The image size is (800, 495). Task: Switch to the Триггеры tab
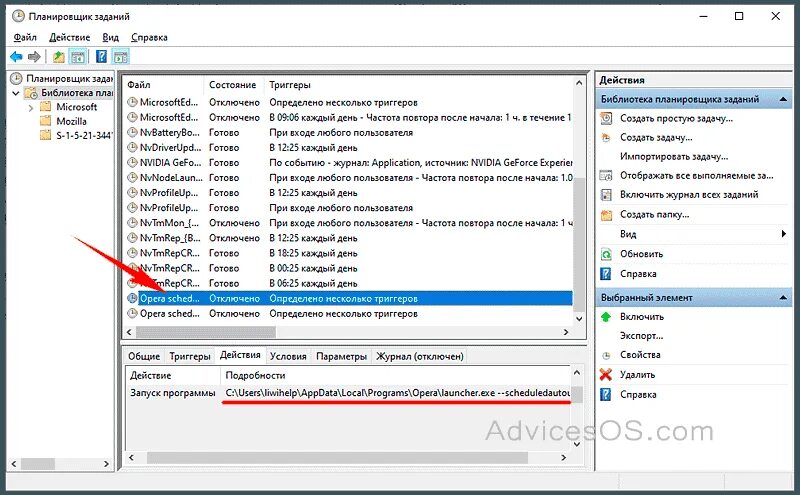tap(190, 356)
